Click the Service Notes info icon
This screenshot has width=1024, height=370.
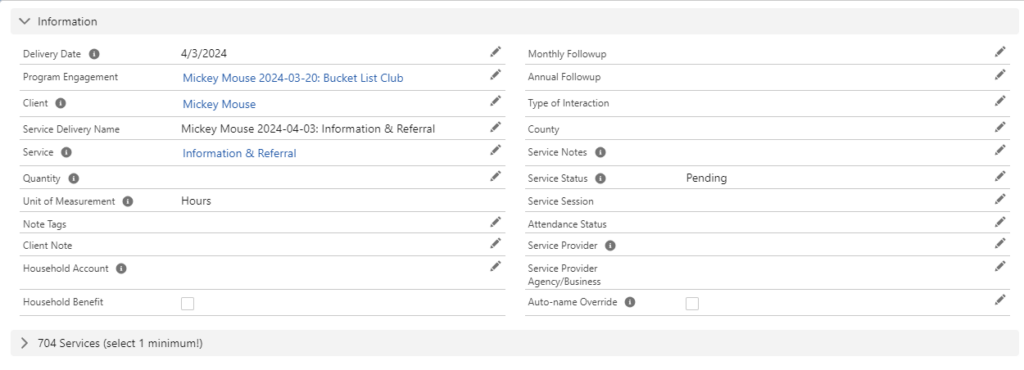(600, 152)
